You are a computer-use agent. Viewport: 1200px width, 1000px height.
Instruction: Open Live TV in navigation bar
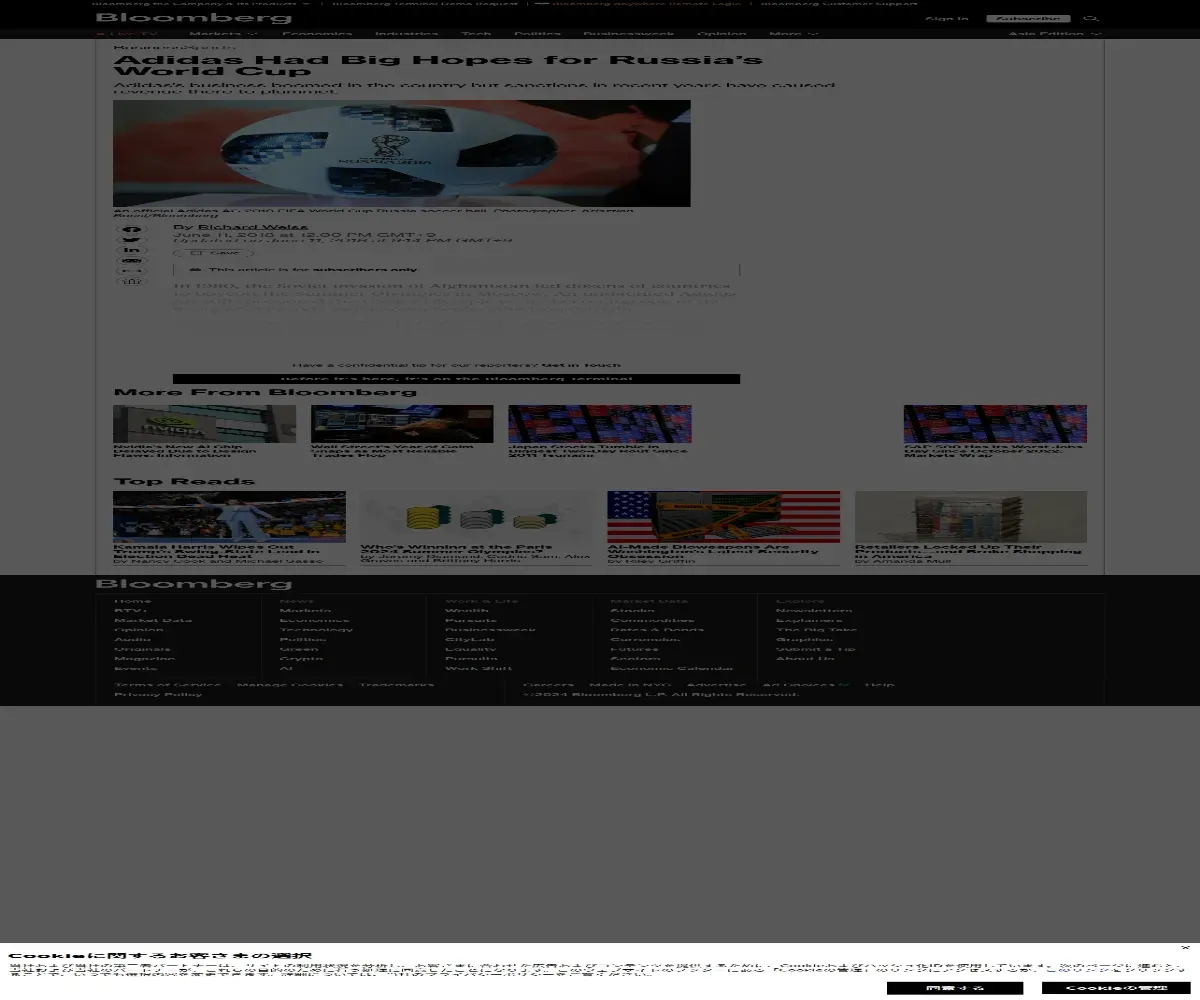[127, 34]
